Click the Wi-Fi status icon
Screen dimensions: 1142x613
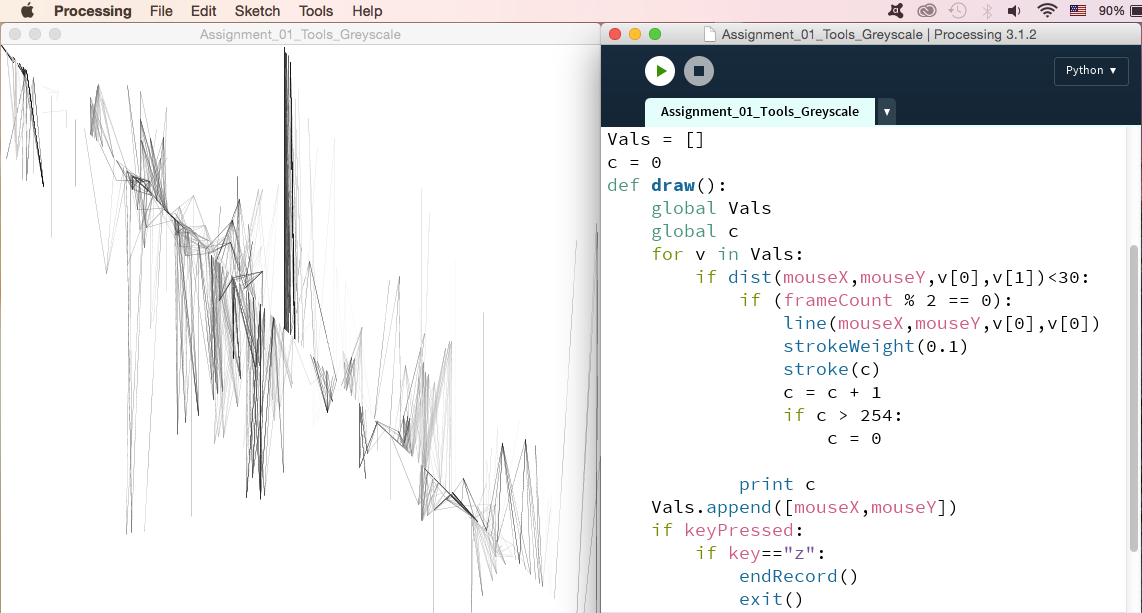(x=1047, y=10)
